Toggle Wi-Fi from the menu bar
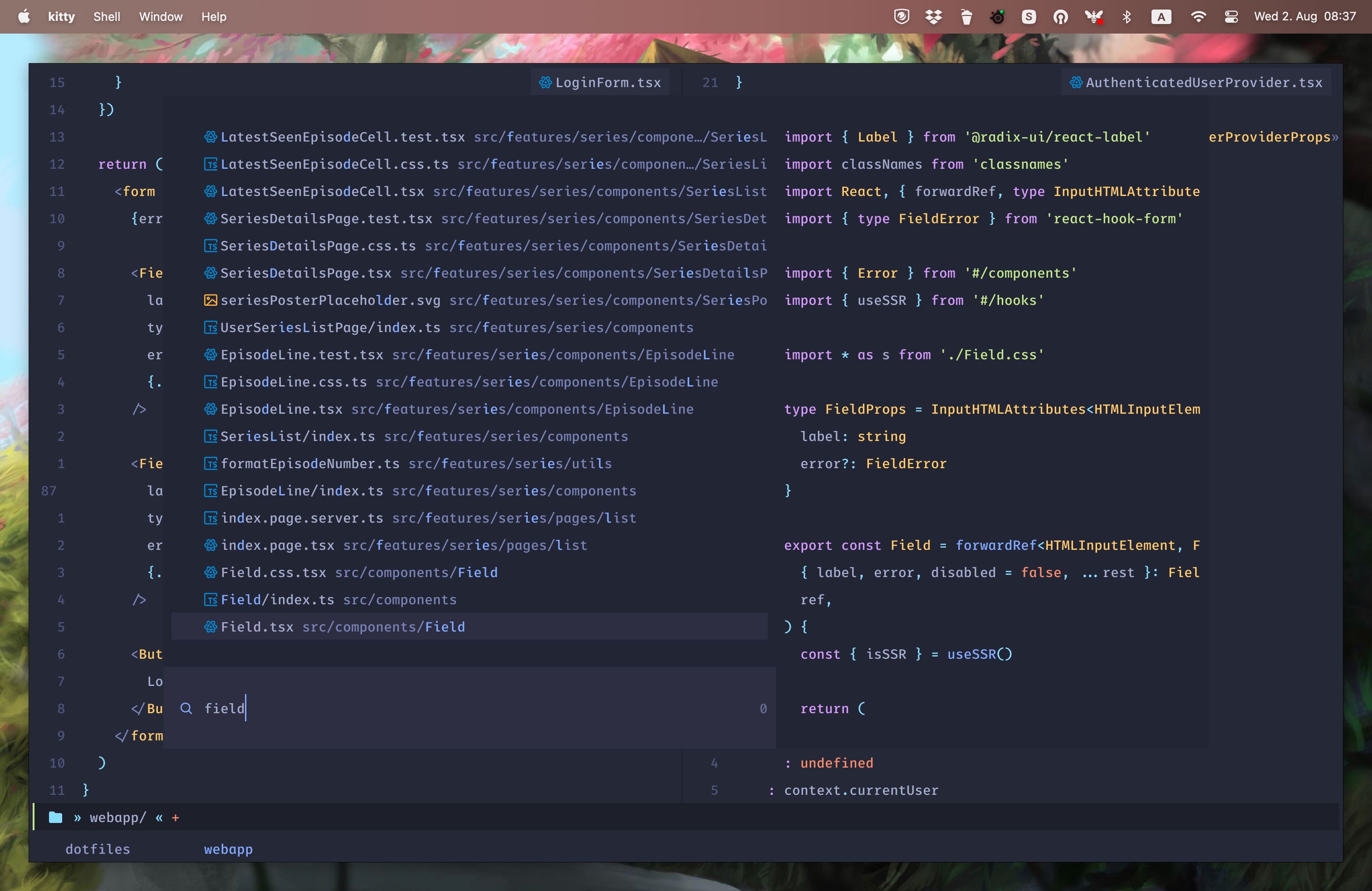1372x891 pixels. [1199, 17]
